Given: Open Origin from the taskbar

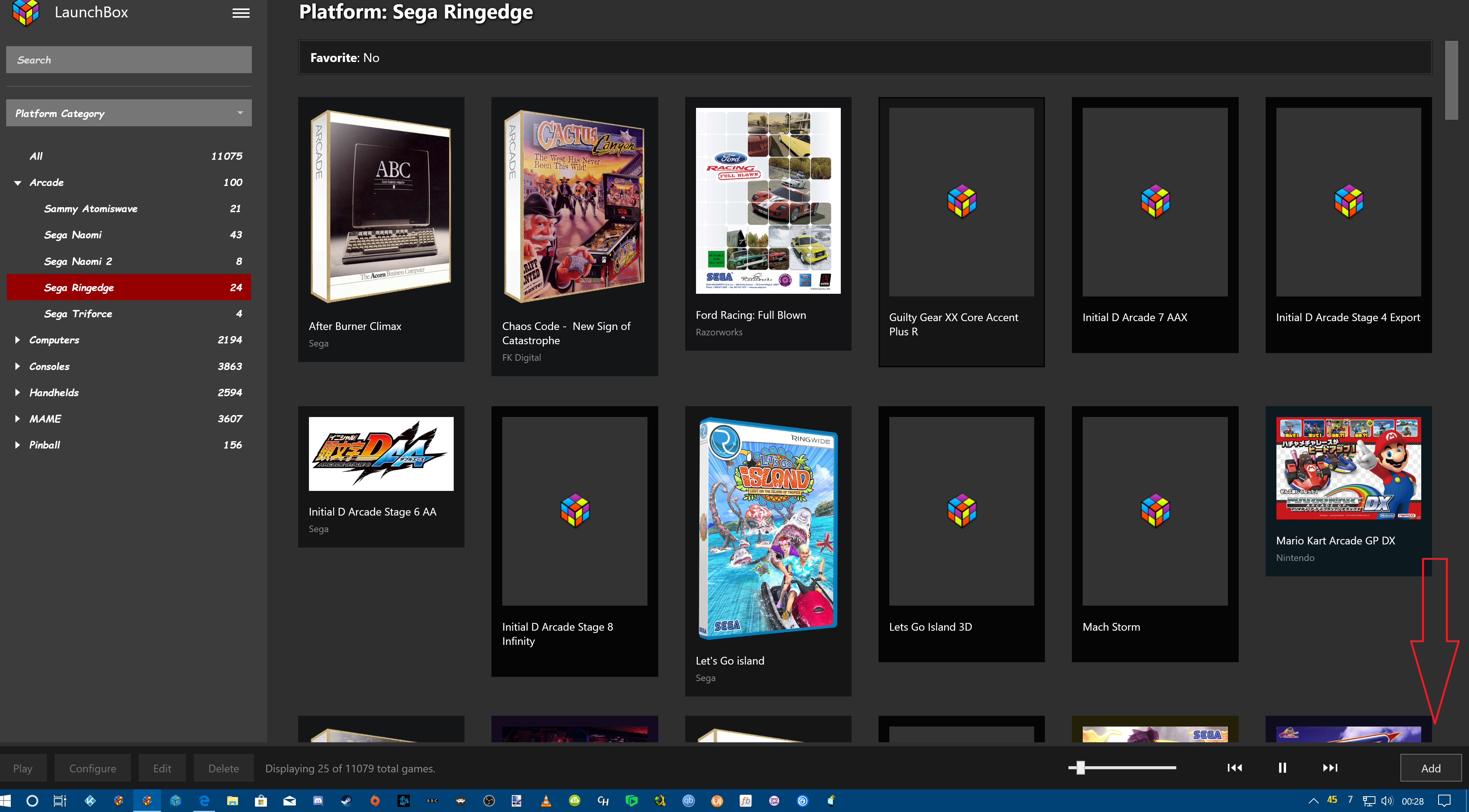Looking at the screenshot, I should pyautogui.click(x=375, y=800).
